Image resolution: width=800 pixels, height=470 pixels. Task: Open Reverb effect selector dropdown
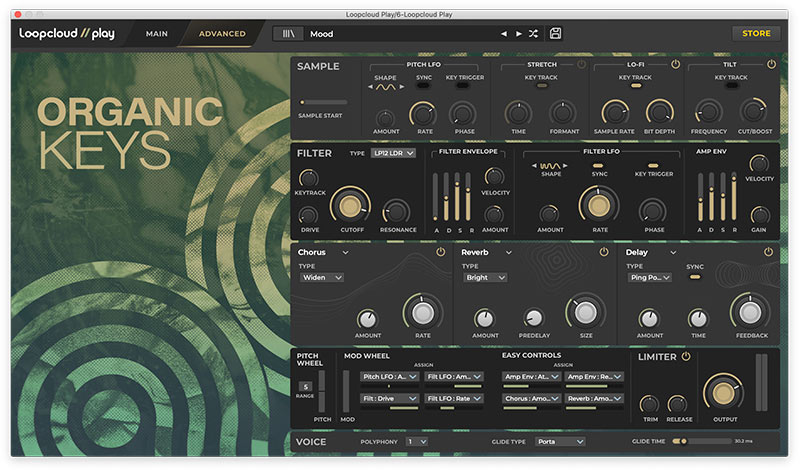tap(509, 253)
